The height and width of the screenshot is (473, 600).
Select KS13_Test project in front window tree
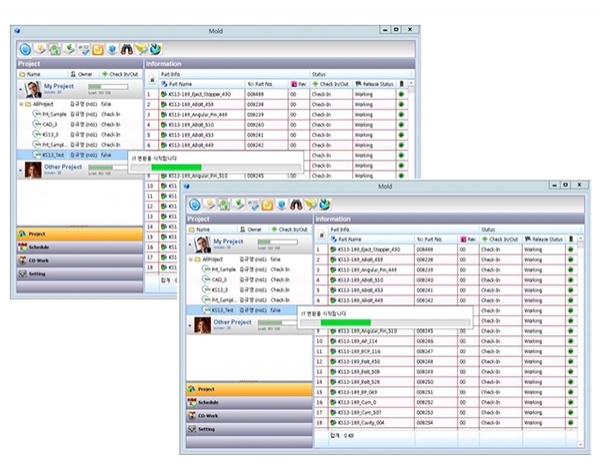pyautogui.click(x=219, y=310)
